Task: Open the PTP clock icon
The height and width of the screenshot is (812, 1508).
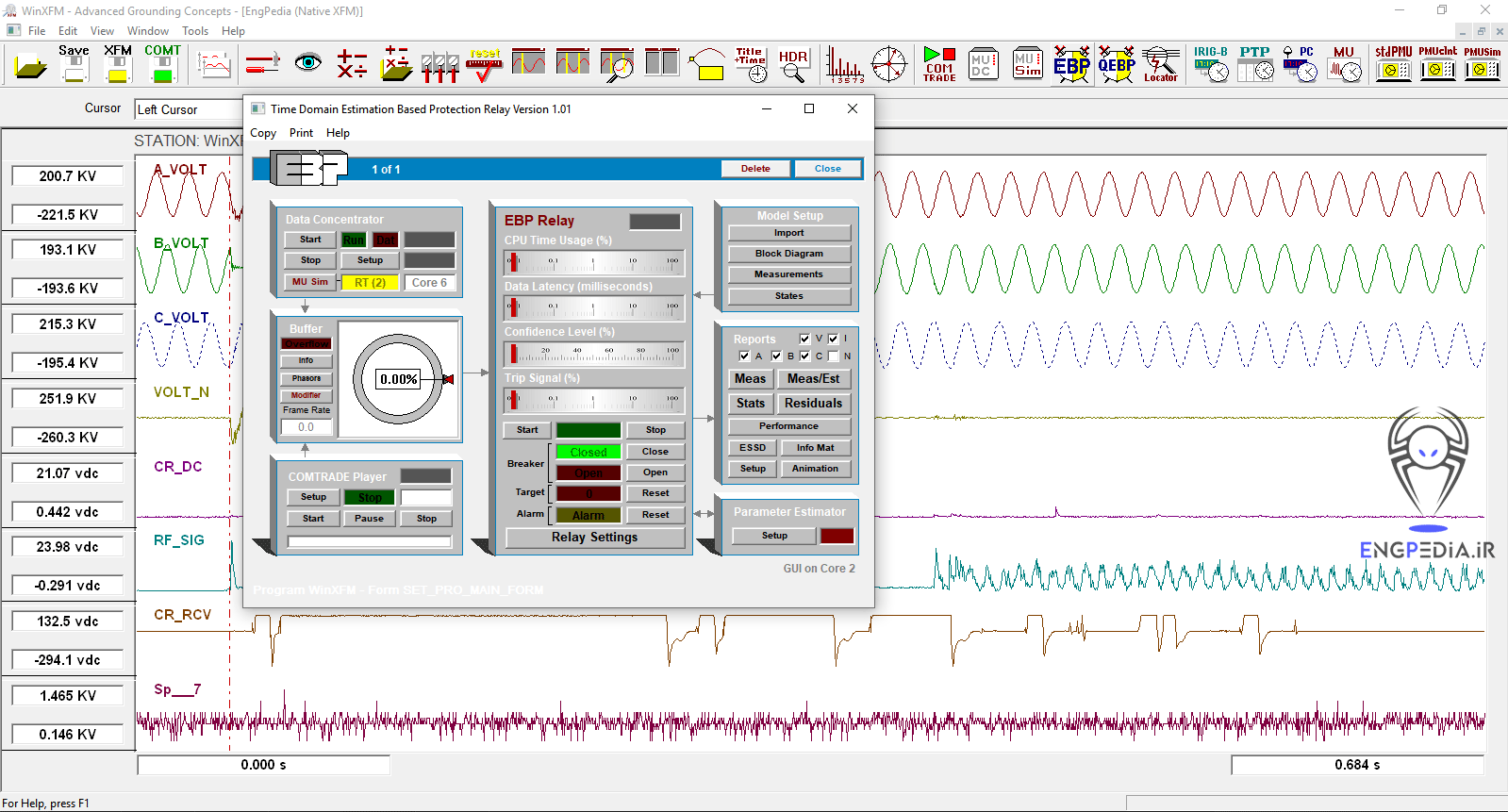Action: 1255,64
